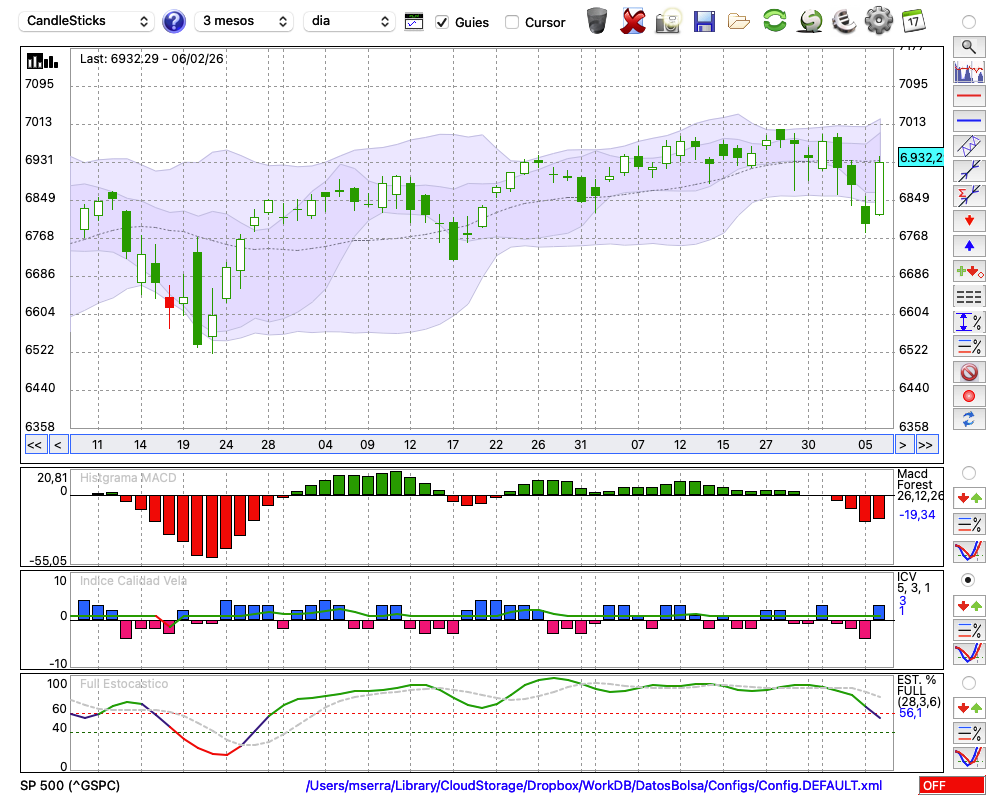Select the radio button next to top toolbar
This screenshot has height=800, width=1000.
[969, 22]
